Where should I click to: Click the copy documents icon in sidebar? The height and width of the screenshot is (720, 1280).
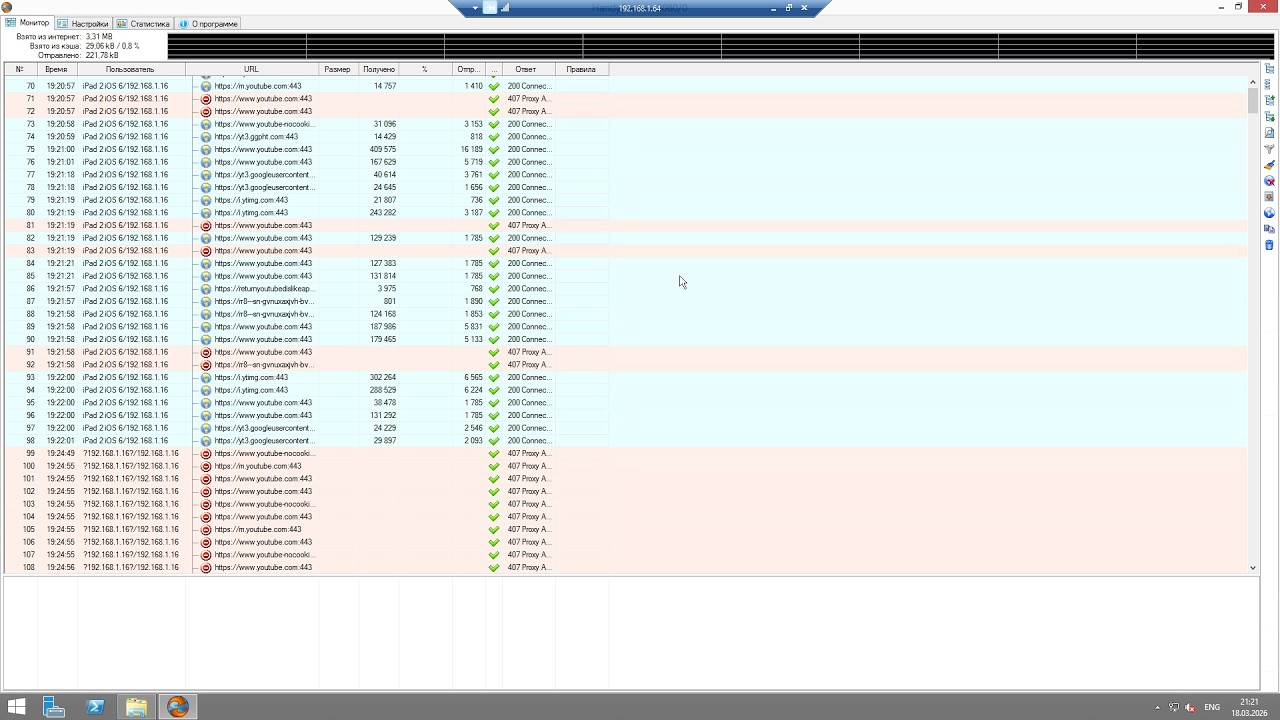click(x=1269, y=229)
